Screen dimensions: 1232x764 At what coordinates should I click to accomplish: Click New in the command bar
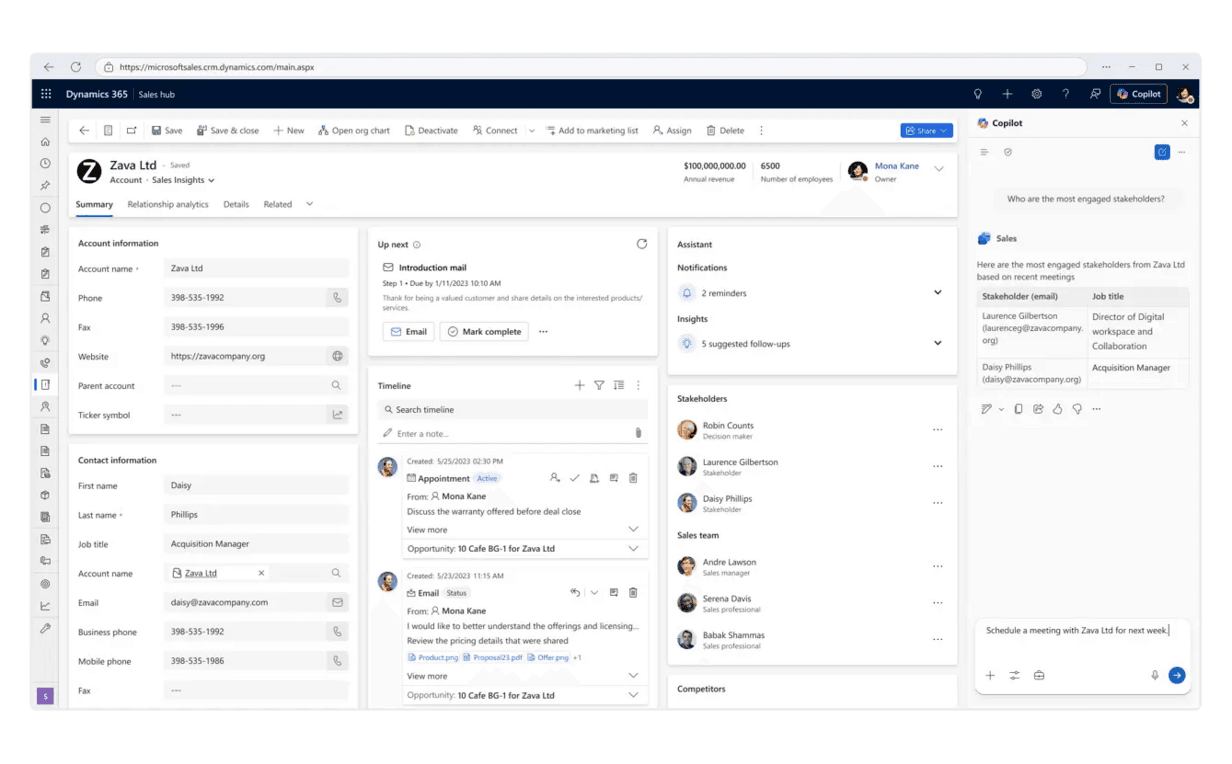pyautogui.click(x=289, y=130)
